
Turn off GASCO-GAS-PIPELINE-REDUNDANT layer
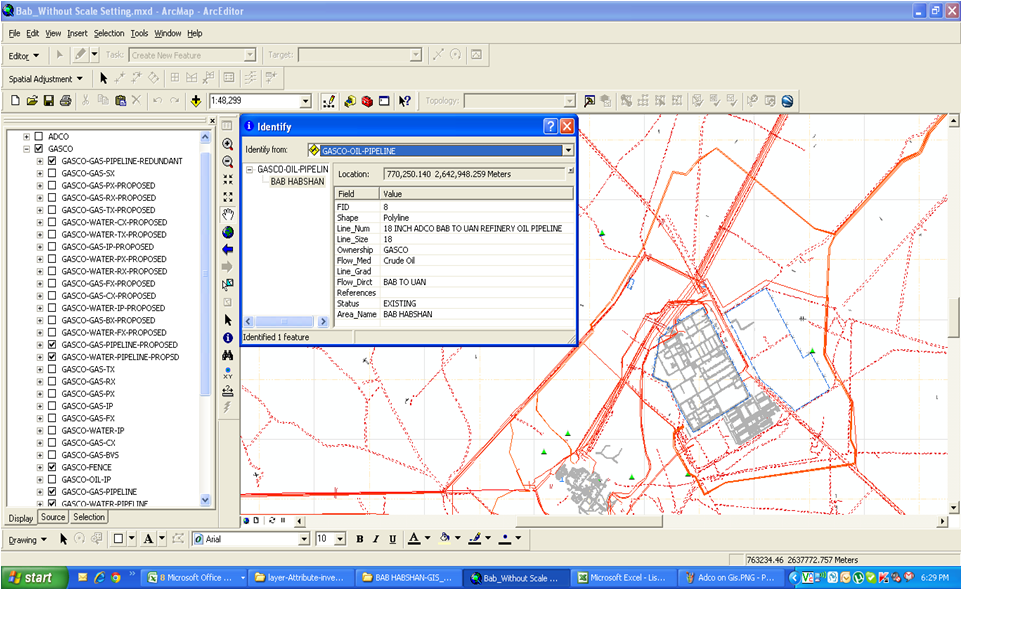(52, 161)
